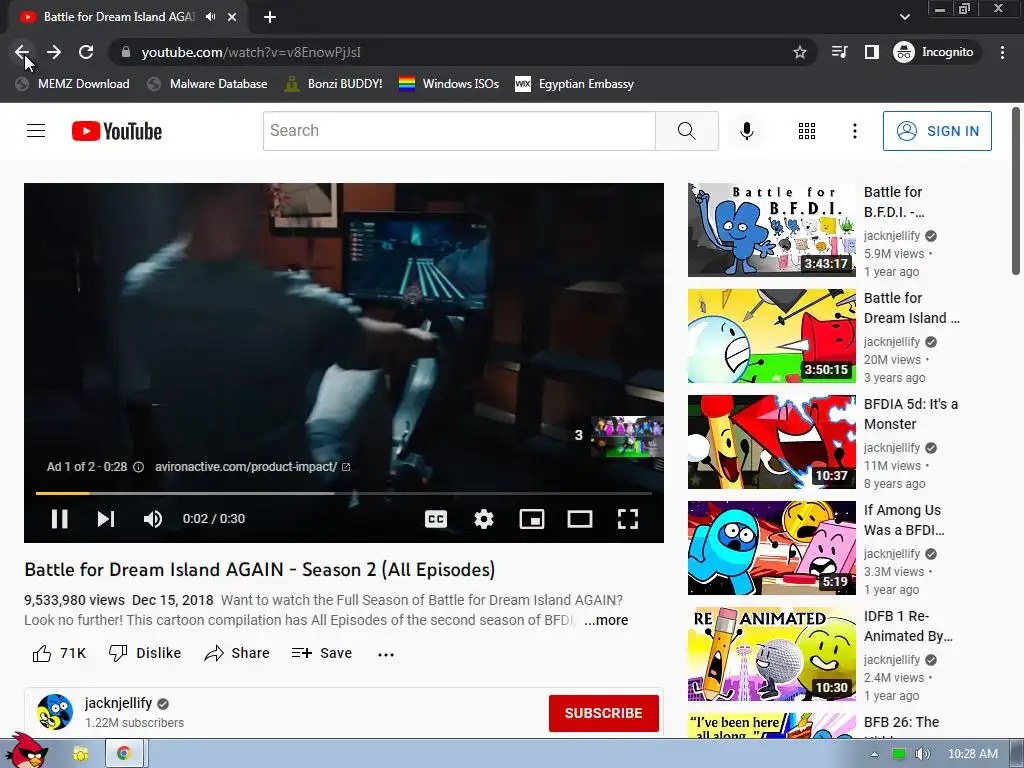Click the URL address bar
Image resolution: width=1024 pixels, height=768 pixels.
[457, 52]
